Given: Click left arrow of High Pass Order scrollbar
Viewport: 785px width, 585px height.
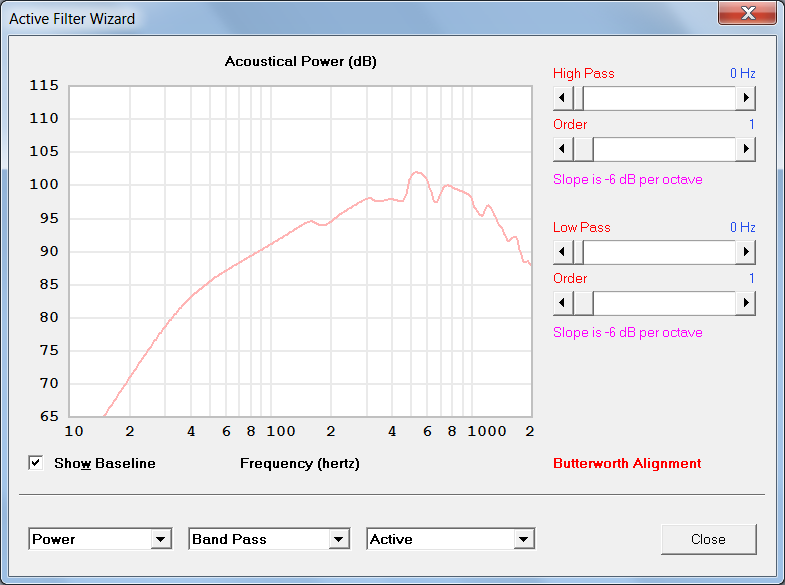Looking at the screenshot, I should point(563,149).
